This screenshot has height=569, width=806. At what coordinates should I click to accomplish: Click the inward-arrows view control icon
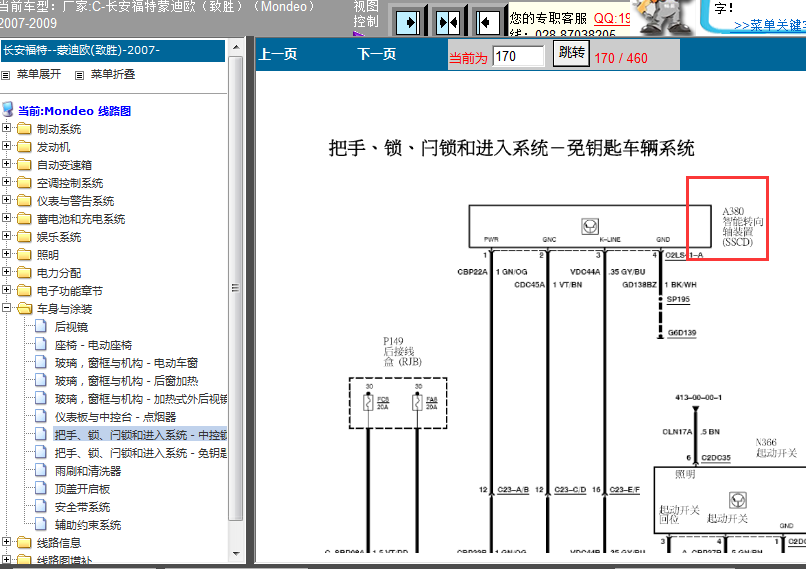[448, 22]
